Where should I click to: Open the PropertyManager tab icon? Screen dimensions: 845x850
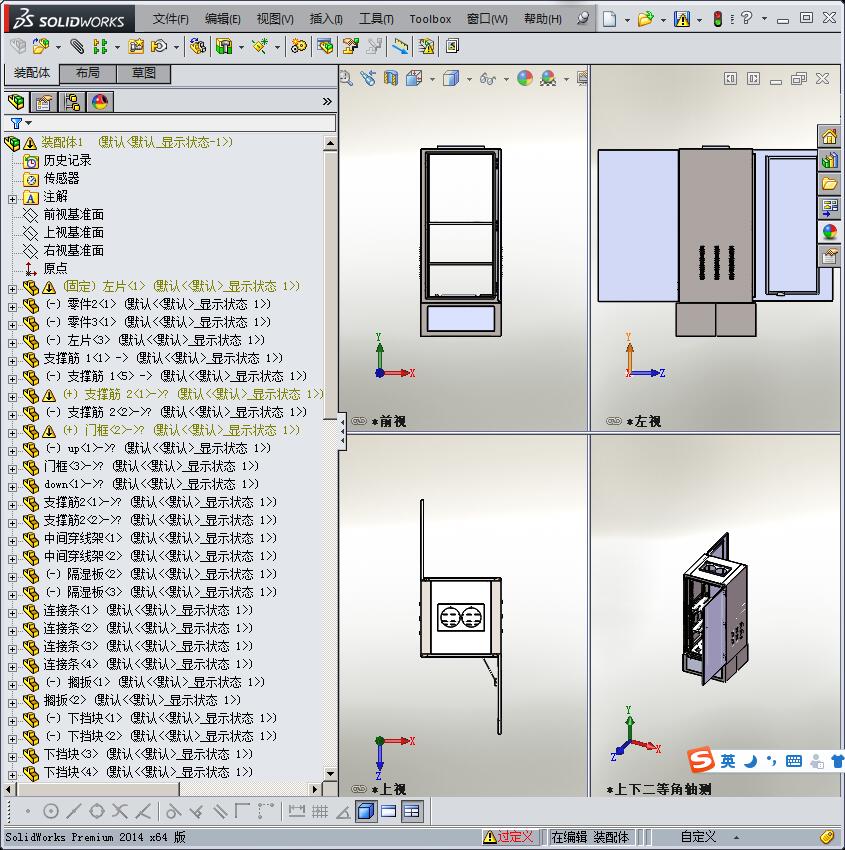(x=44, y=102)
